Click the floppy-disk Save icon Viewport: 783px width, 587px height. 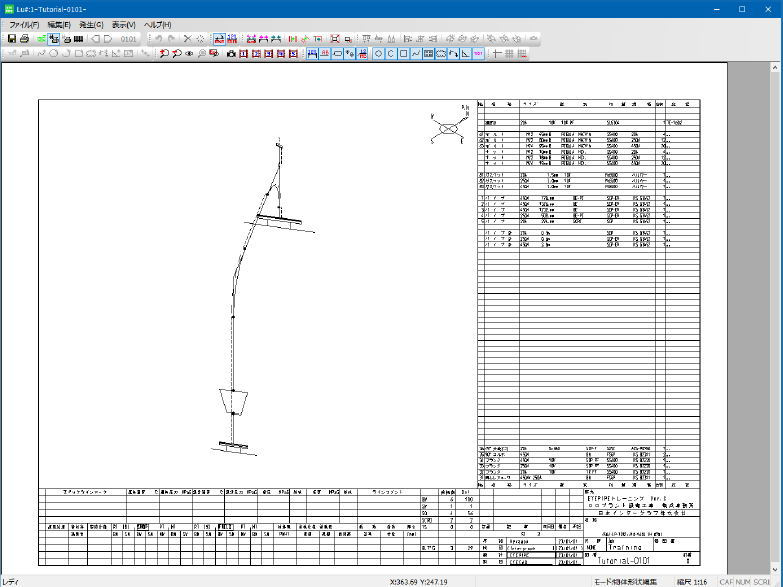point(12,38)
